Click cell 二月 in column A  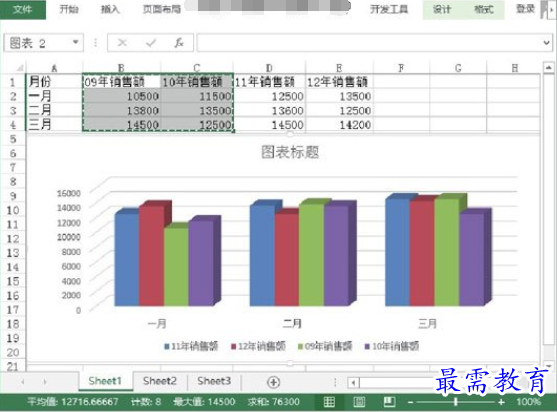coord(54,110)
